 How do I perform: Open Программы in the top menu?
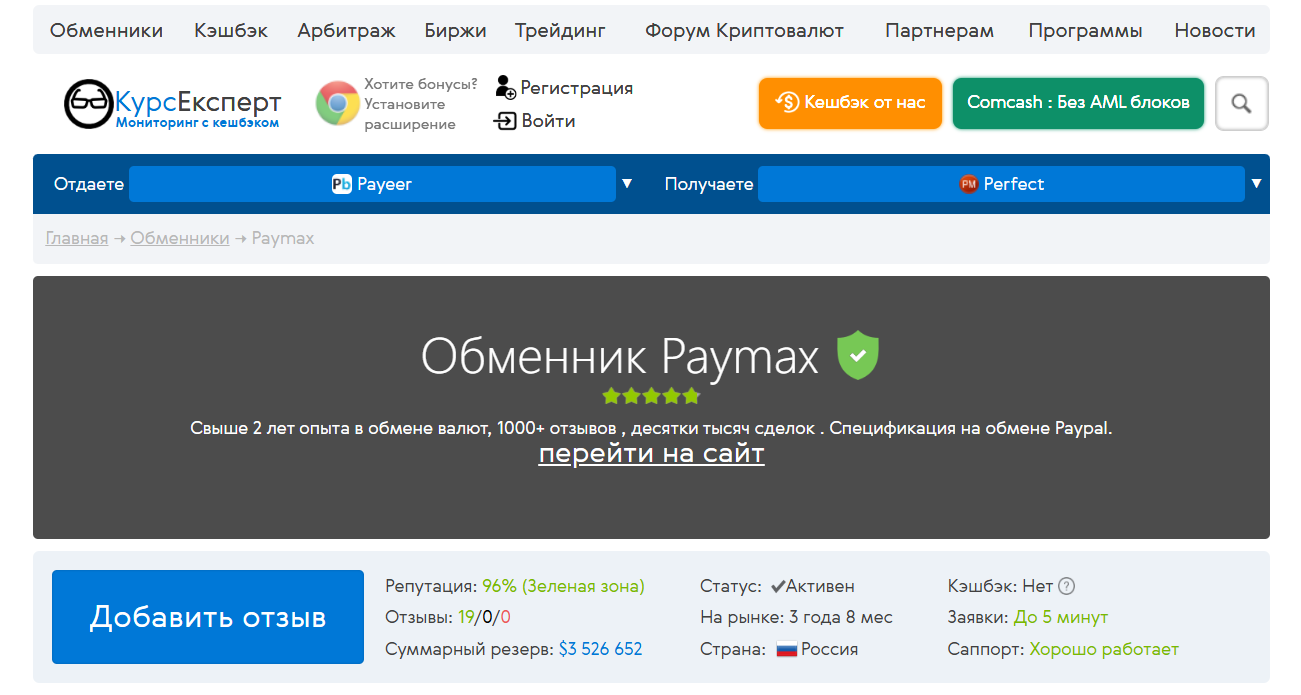coord(1085,30)
